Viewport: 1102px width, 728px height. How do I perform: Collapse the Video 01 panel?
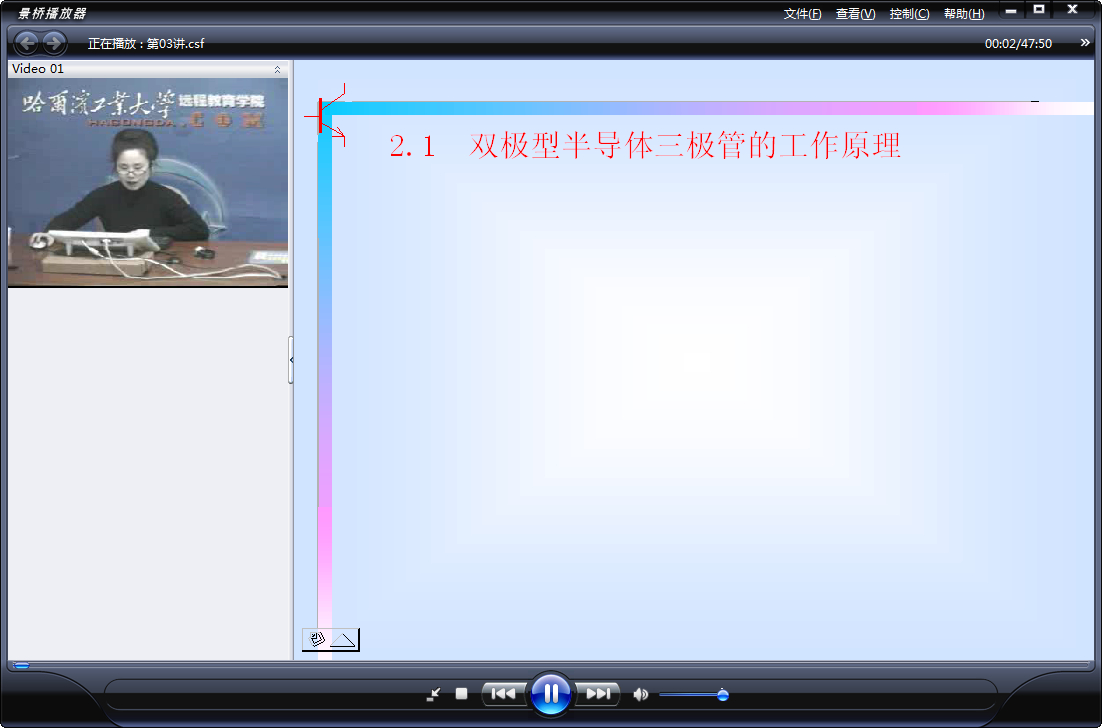point(278,69)
